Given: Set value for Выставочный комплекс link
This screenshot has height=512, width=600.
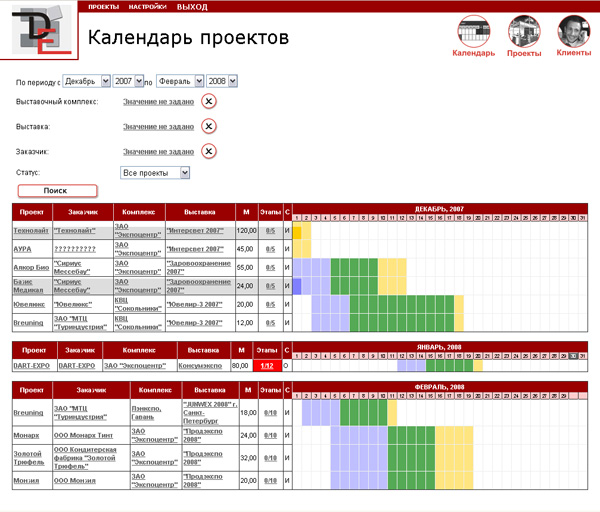Looking at the screenshot, I should (x=158, y=102).
